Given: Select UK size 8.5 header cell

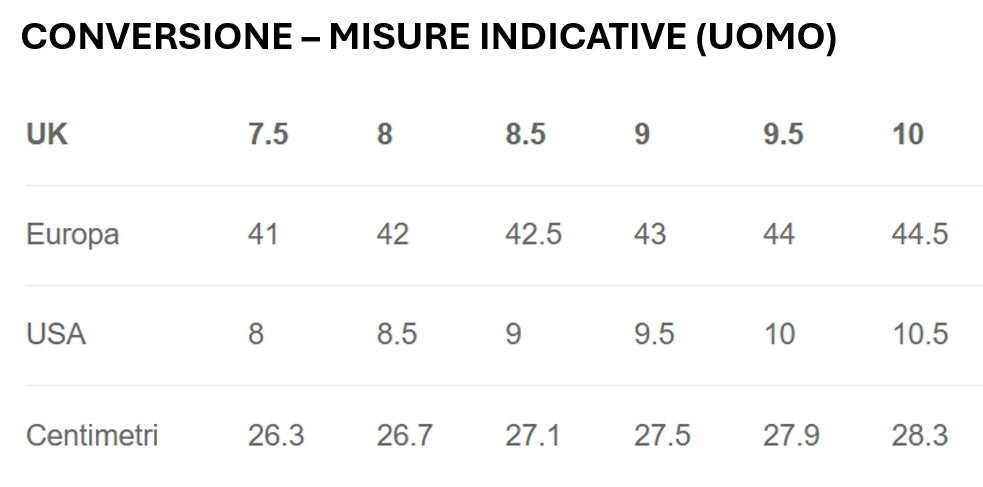Looking at the screenshot, I should point(526,134).
